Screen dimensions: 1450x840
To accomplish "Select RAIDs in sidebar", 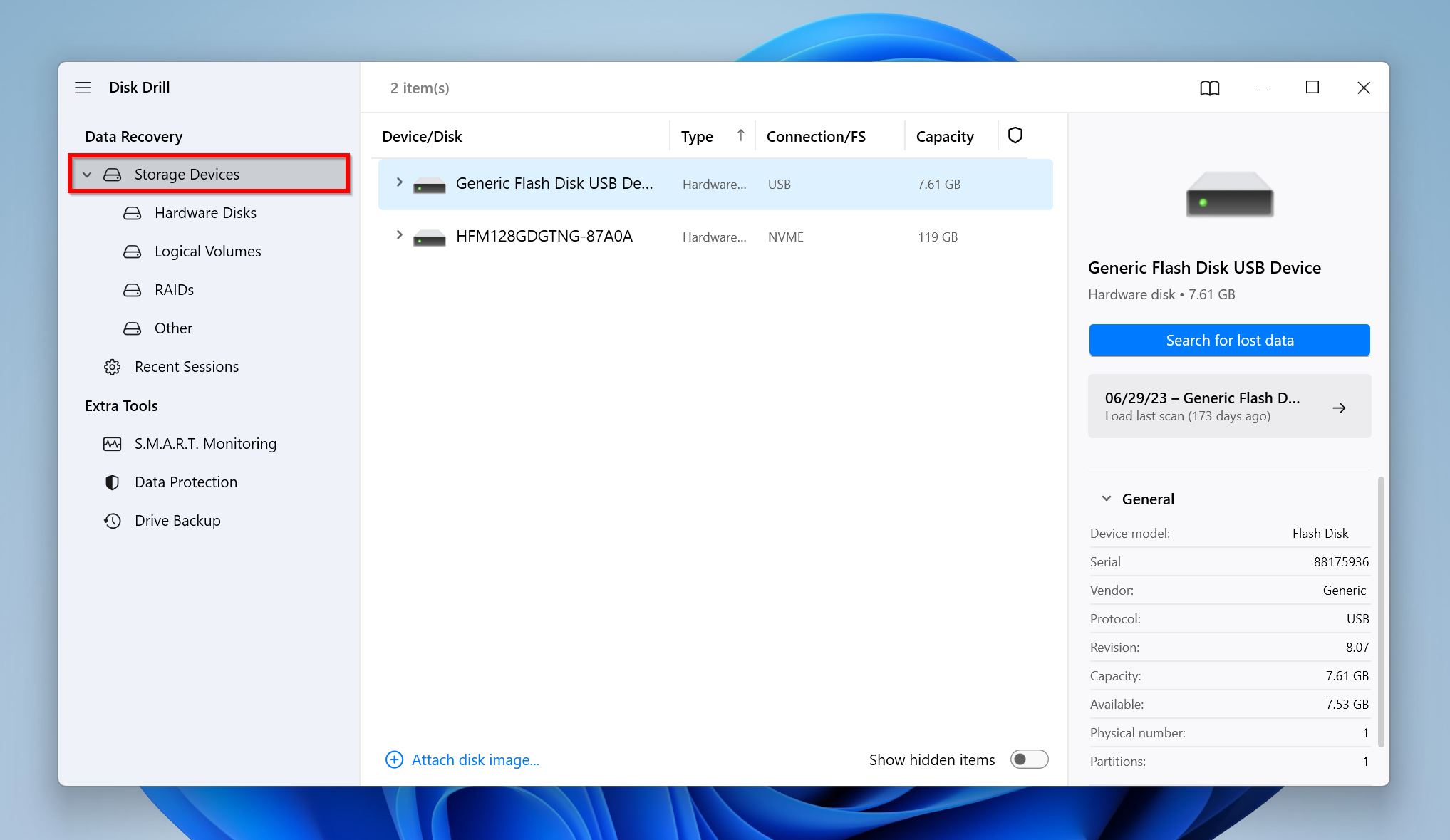I will point(174,290).
